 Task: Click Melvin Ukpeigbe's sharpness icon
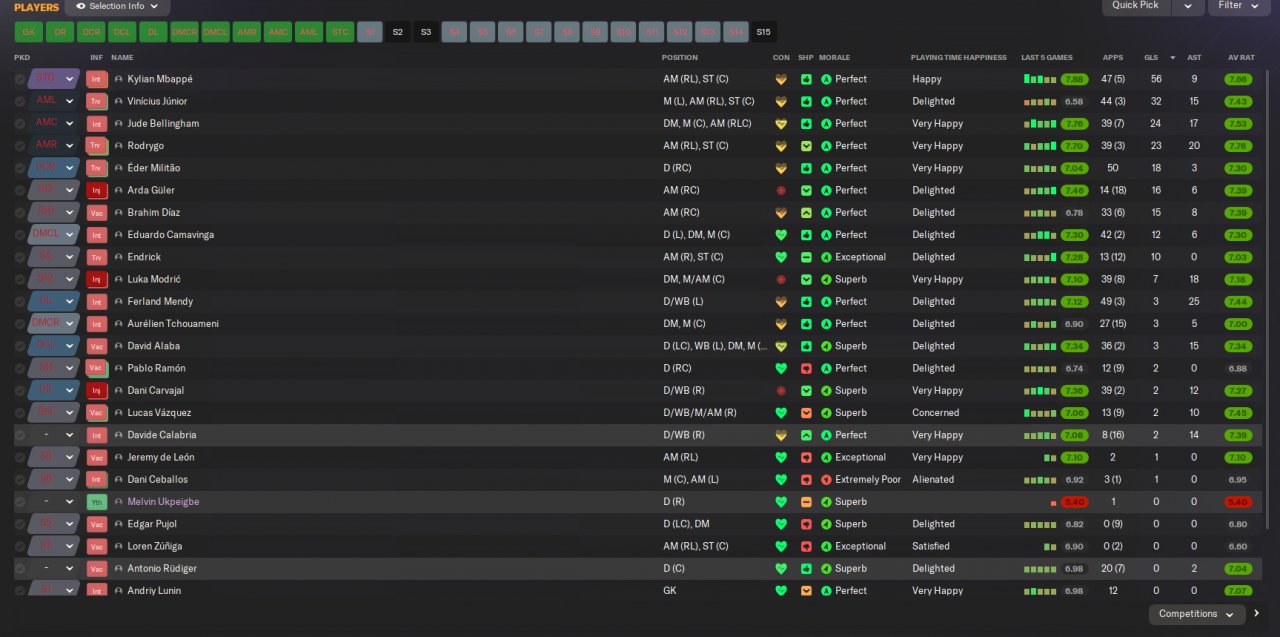pyautogui.click(x=806, y=502)
